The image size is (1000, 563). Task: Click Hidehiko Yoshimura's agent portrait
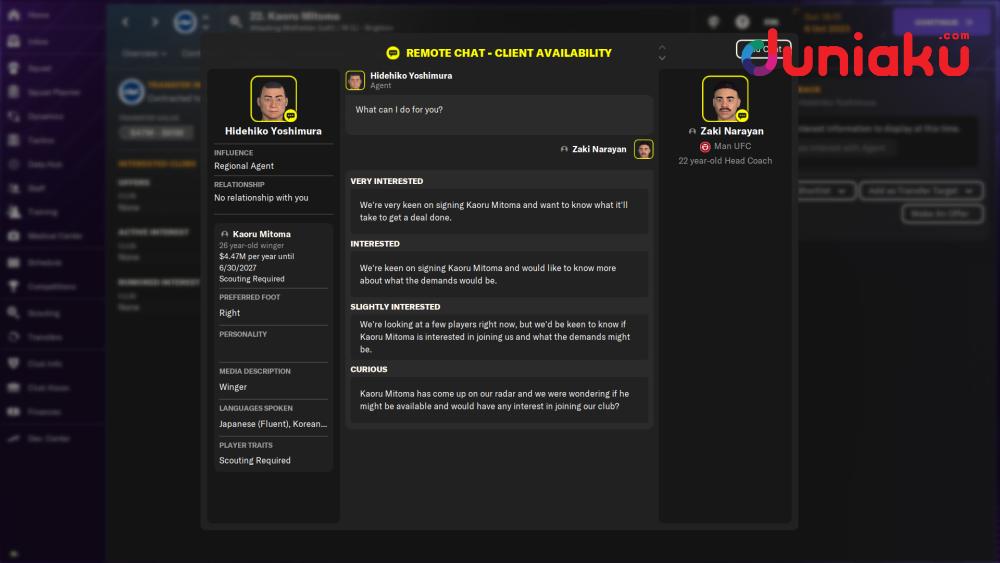274,99
